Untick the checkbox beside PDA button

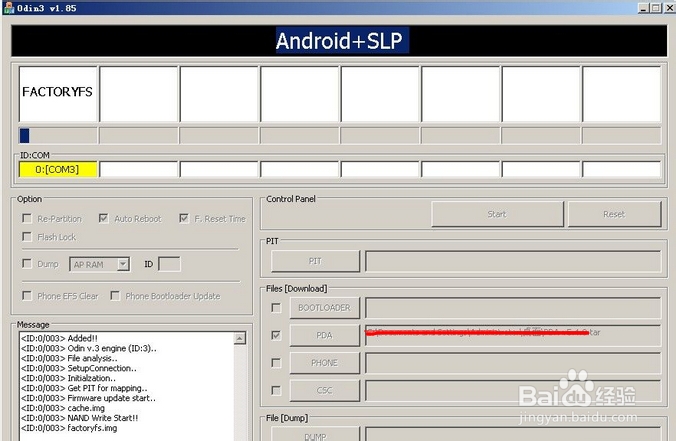276,335
